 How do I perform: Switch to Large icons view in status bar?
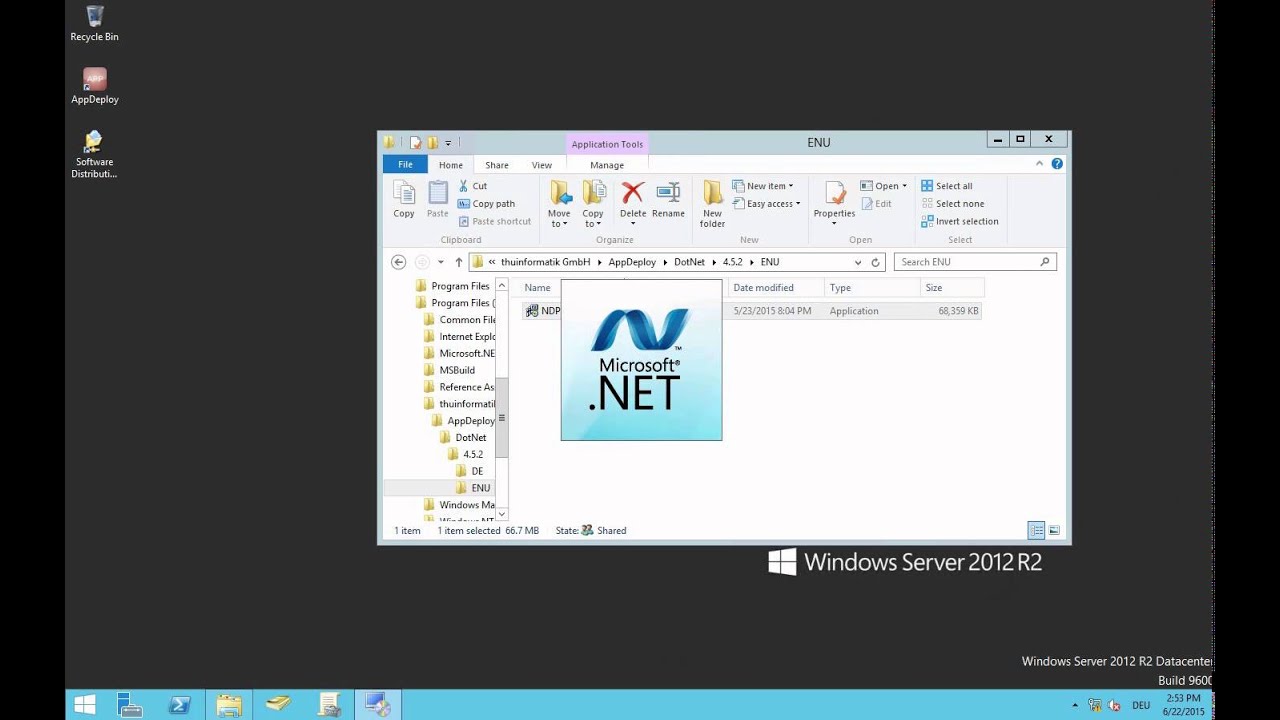(x=1054, y=530)
